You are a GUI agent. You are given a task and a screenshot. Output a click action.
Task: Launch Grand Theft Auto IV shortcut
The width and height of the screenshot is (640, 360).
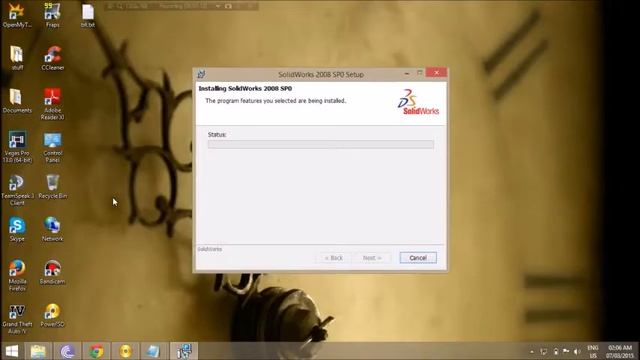coord(17,318)
